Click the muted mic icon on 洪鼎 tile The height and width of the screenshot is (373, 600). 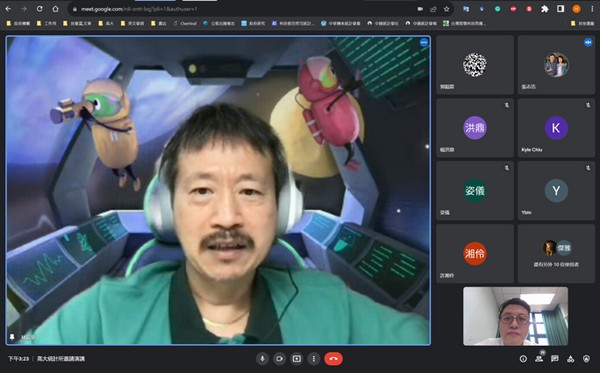tap(507, 105)
